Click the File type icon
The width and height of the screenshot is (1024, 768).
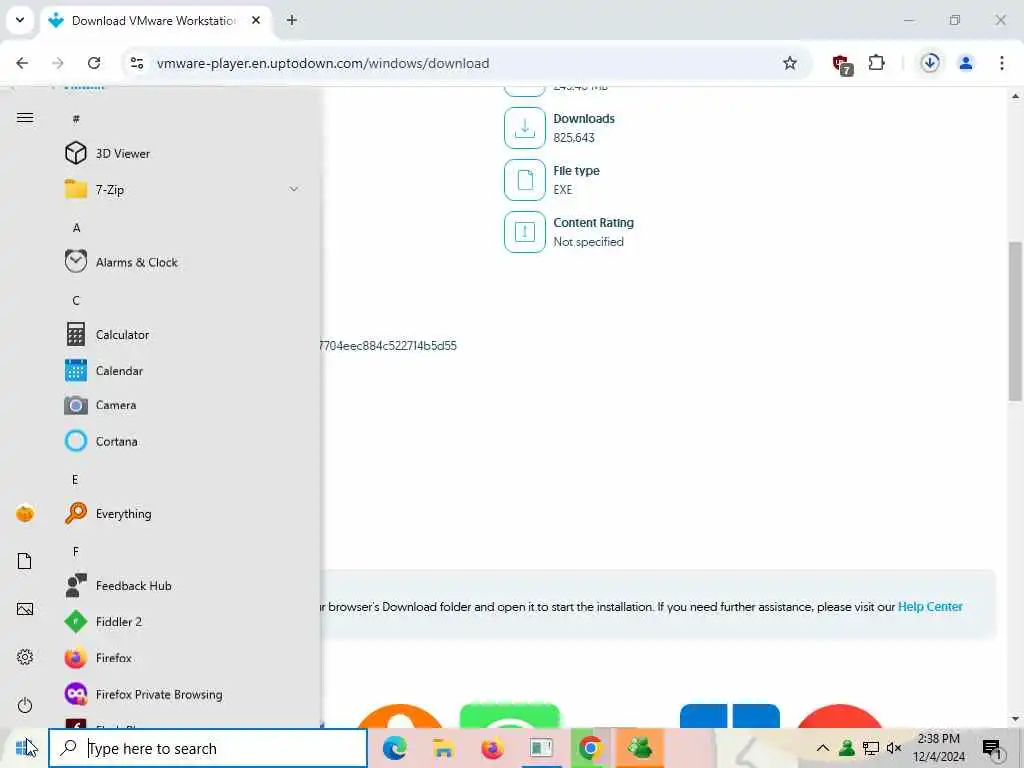(x=524, y=180)
